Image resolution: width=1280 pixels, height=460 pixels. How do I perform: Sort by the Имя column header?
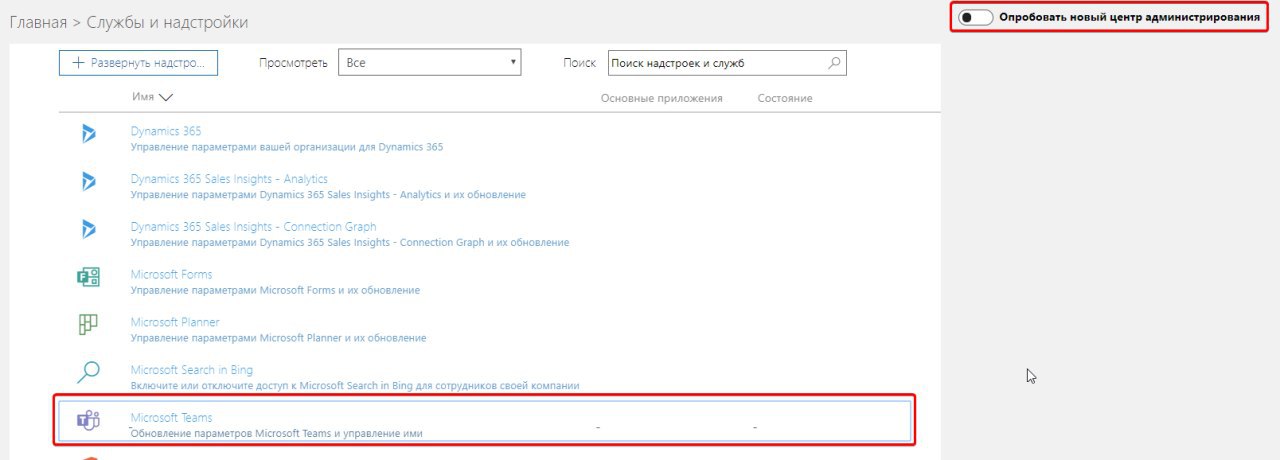point(152,97)
